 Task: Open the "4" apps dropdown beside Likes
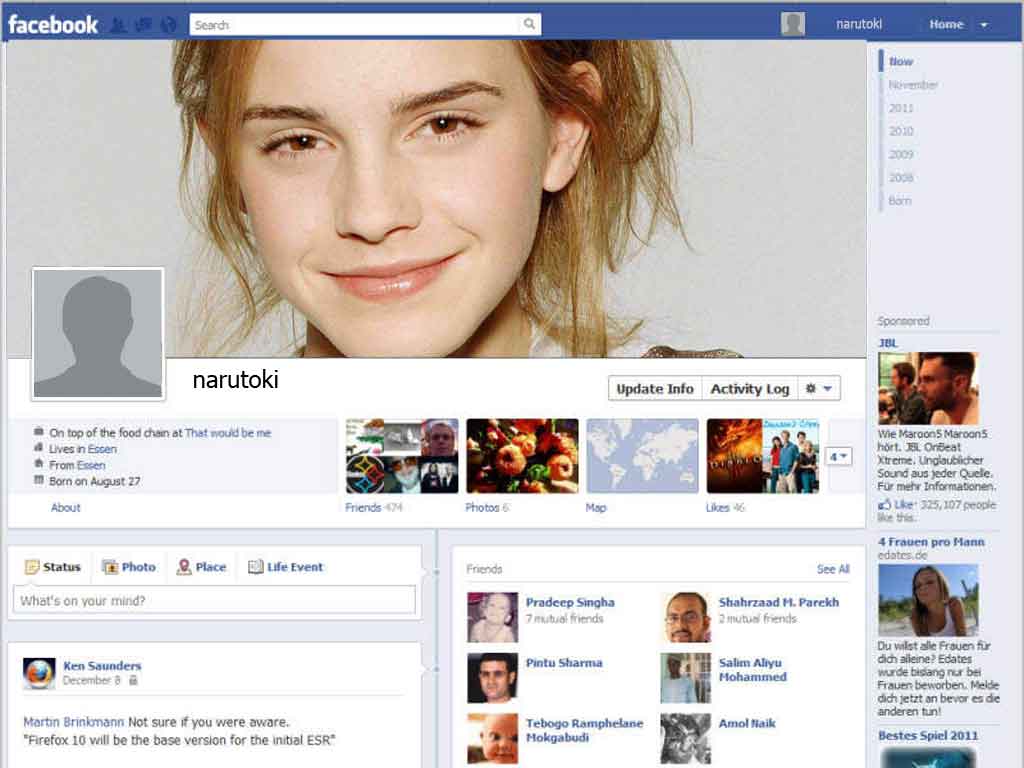838,455
